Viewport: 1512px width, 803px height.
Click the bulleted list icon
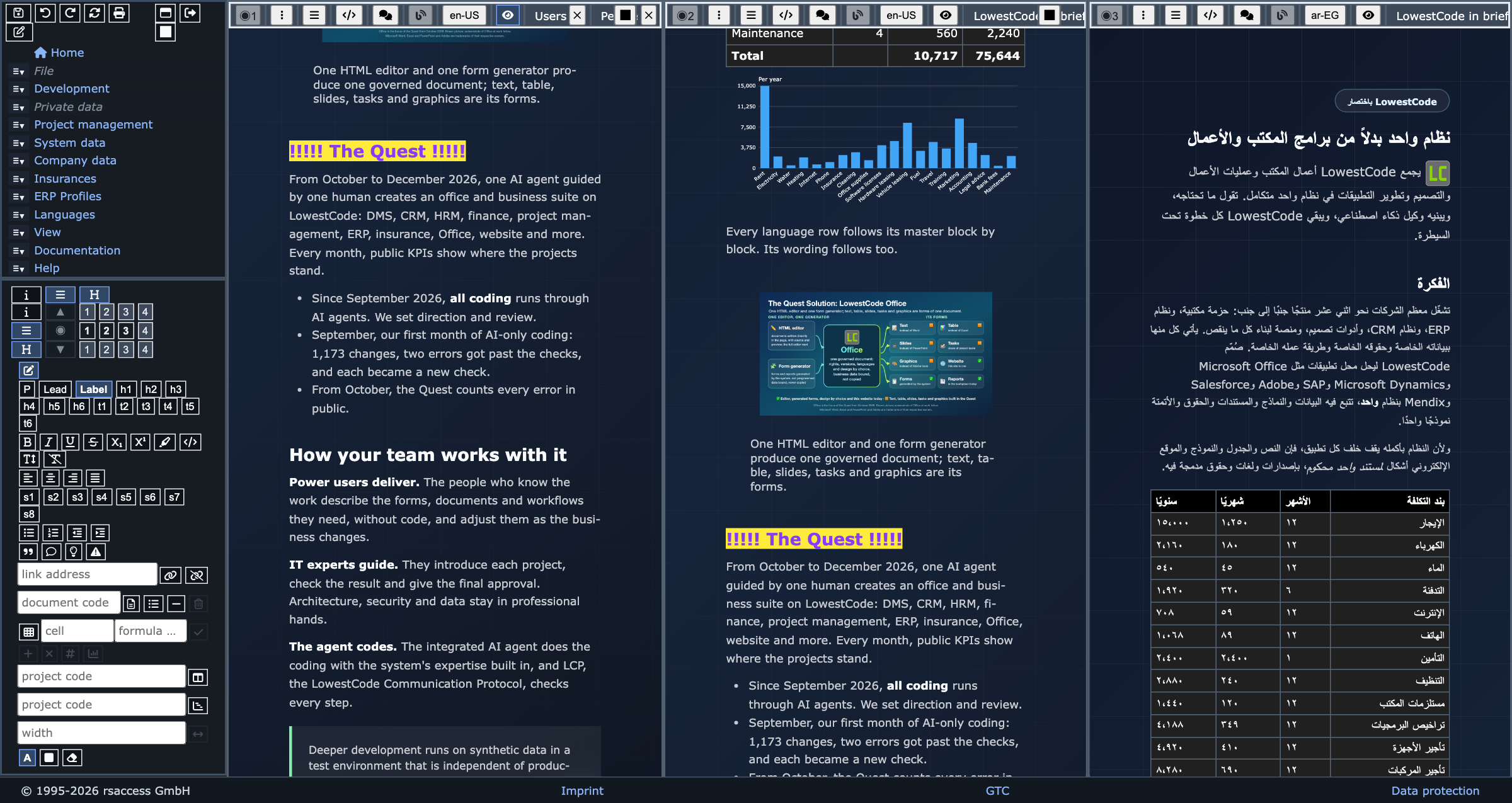point(29,533)
